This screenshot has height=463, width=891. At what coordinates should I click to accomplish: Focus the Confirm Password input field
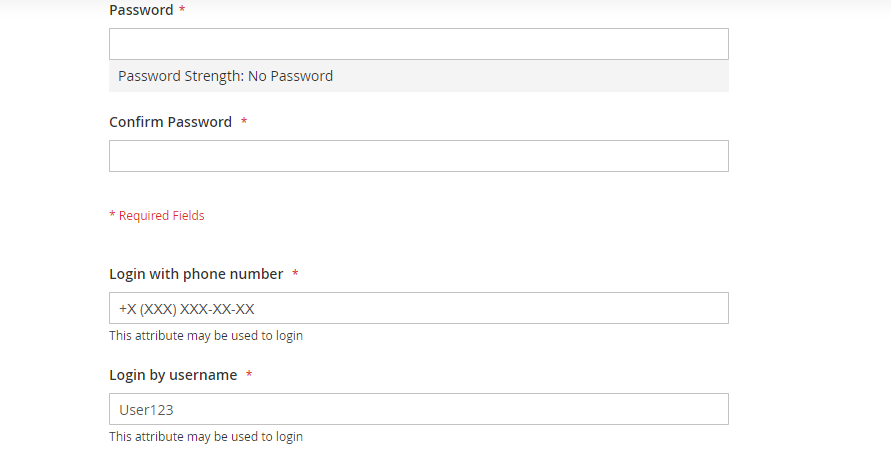point(418,156)
